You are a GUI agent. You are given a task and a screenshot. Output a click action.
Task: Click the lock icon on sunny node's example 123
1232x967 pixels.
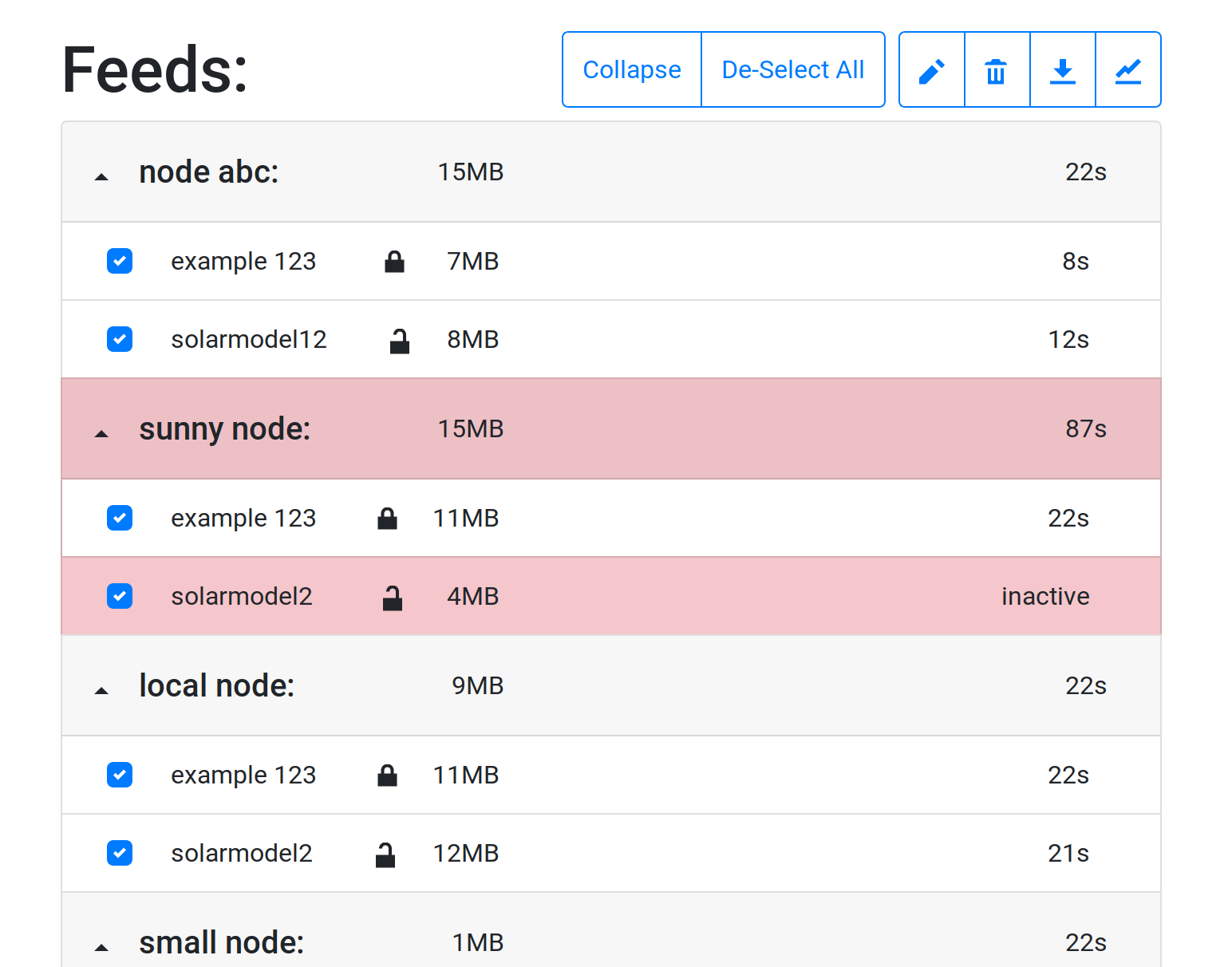pos(387,518)
